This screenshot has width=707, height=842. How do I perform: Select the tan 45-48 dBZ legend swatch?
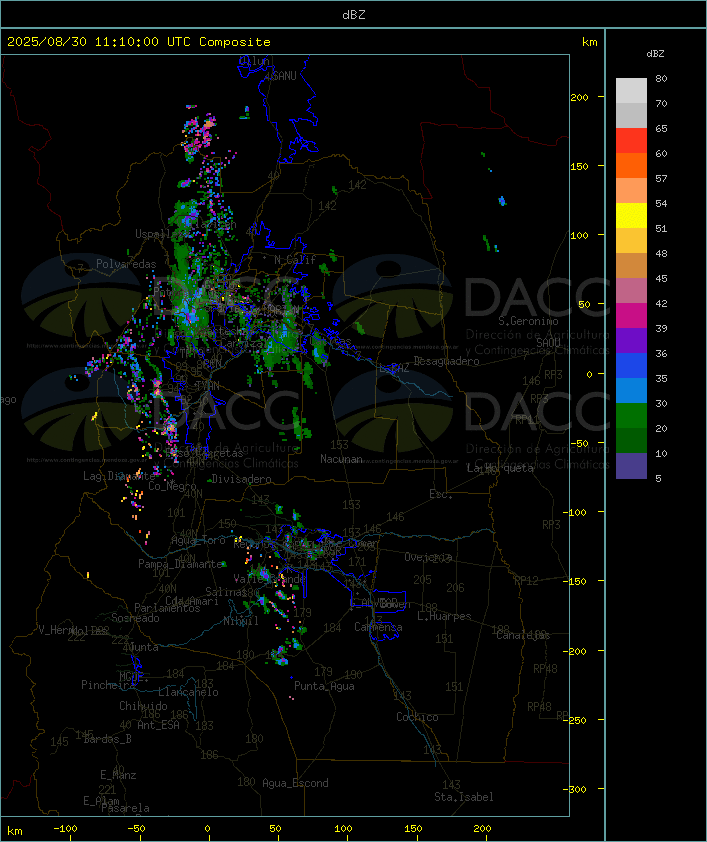[631, 265]
